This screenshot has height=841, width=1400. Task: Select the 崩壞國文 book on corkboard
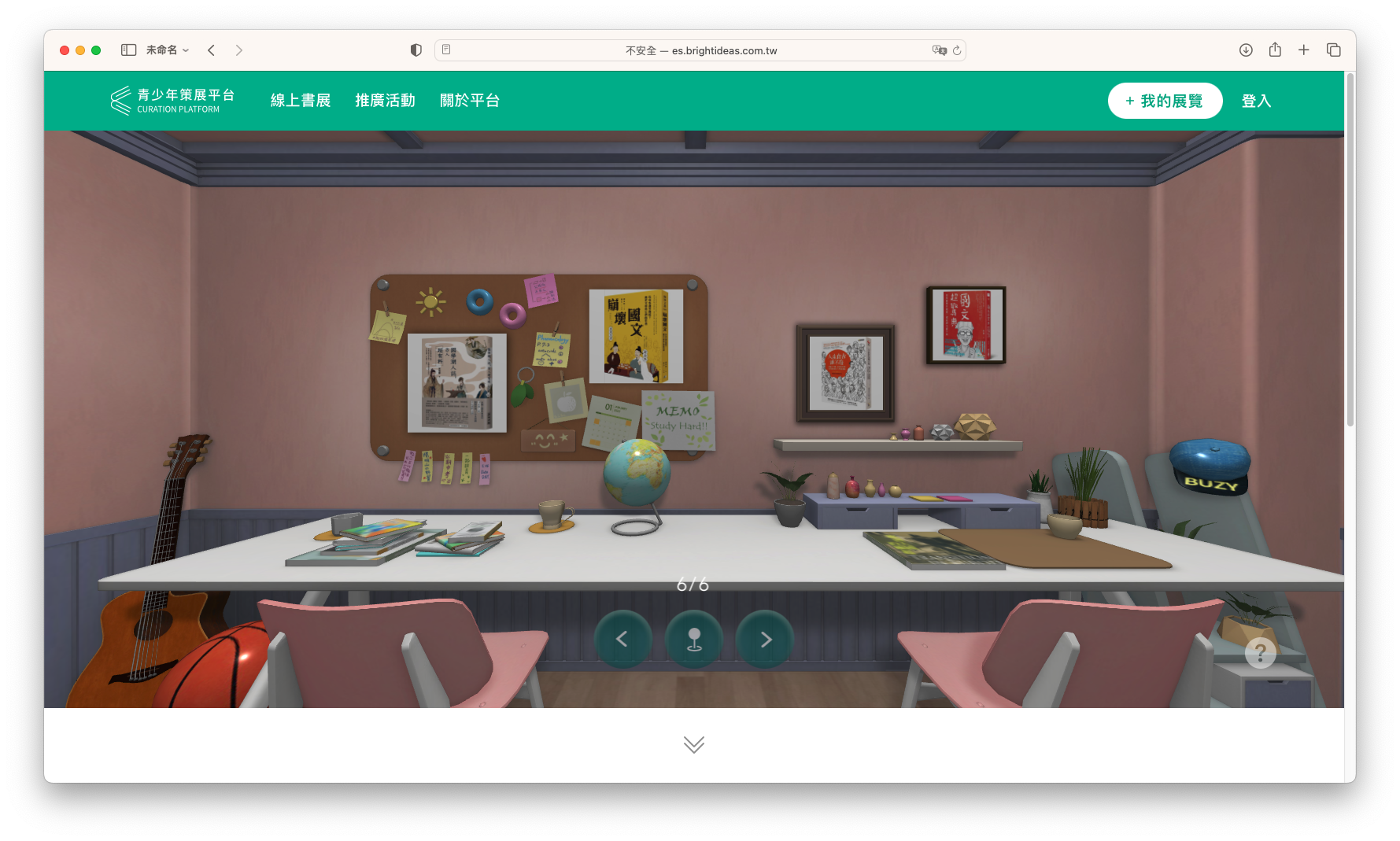click(635, 336)
